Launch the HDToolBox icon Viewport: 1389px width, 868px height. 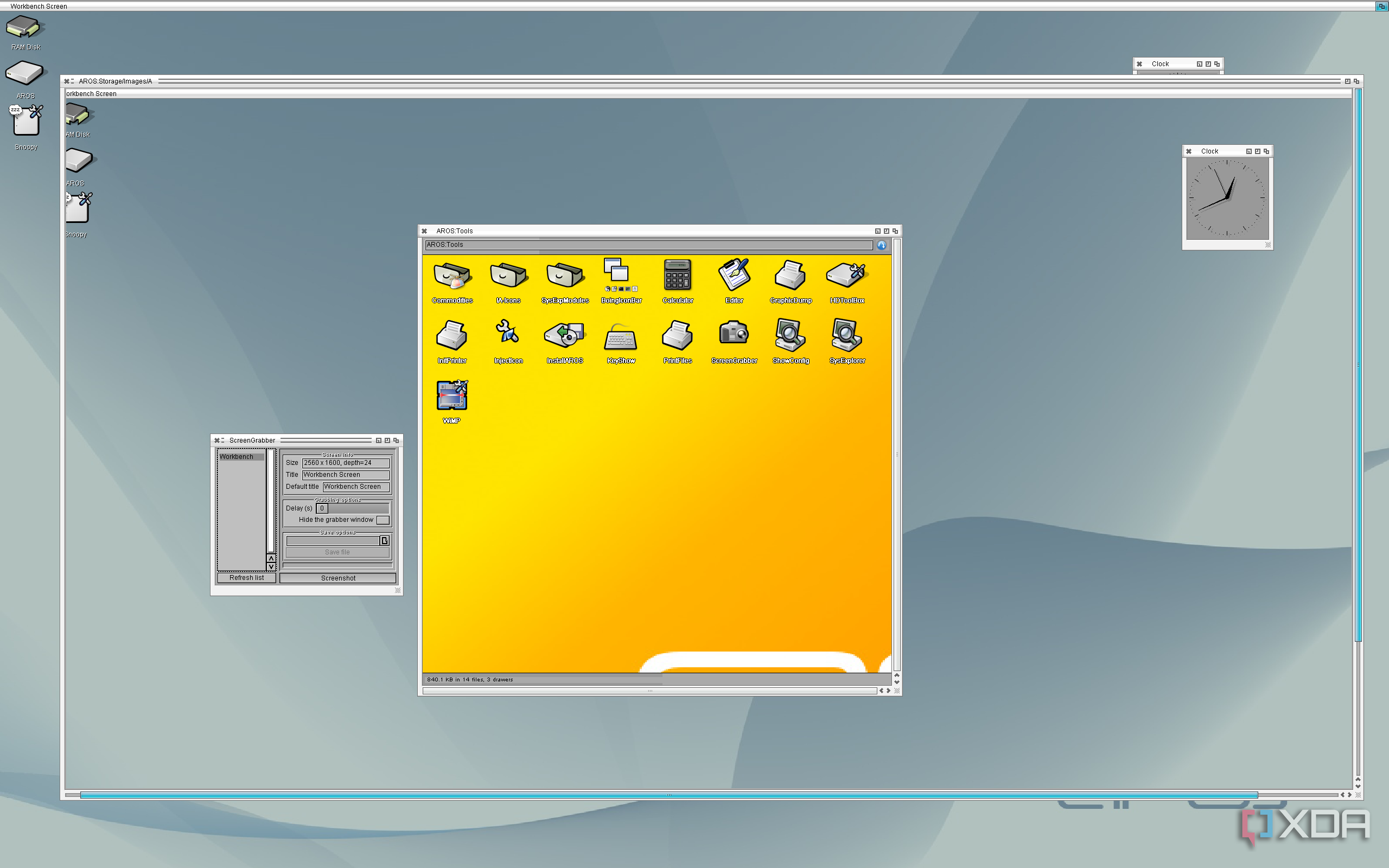pyautogui.click(x=846, y=276)
